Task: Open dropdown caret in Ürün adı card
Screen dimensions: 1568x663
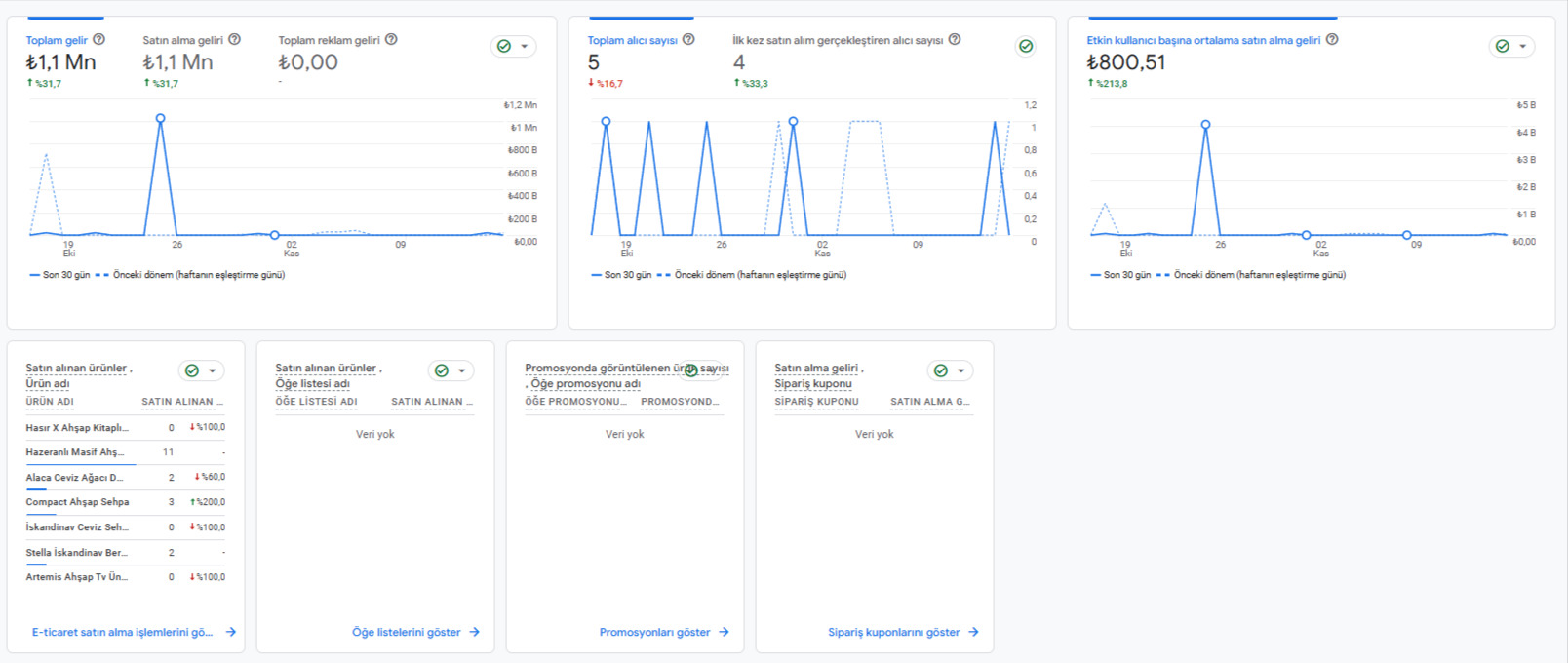Action: click(213, 370)
